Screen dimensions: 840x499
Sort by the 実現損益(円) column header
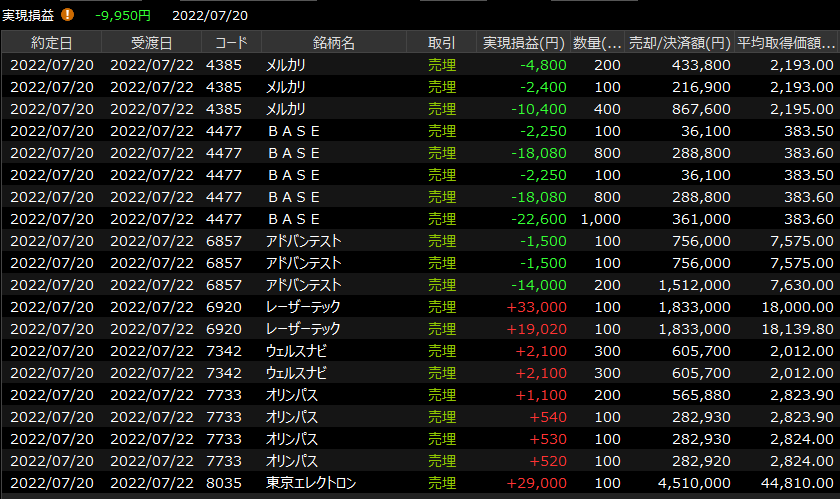tap(523, 43)
